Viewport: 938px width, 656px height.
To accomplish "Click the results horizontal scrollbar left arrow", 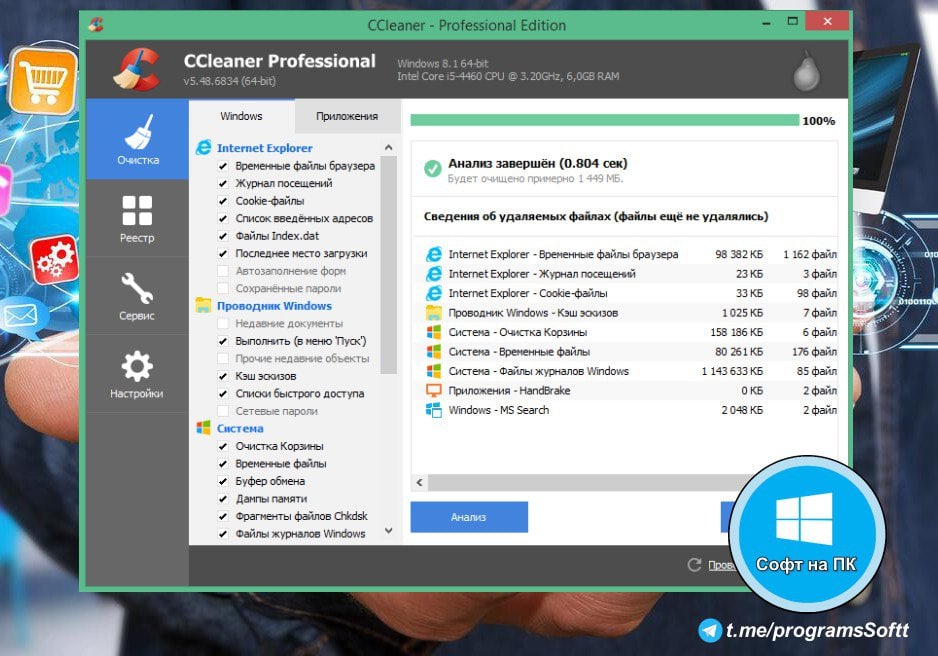I will pyautogui.click(x=420, y=482).
